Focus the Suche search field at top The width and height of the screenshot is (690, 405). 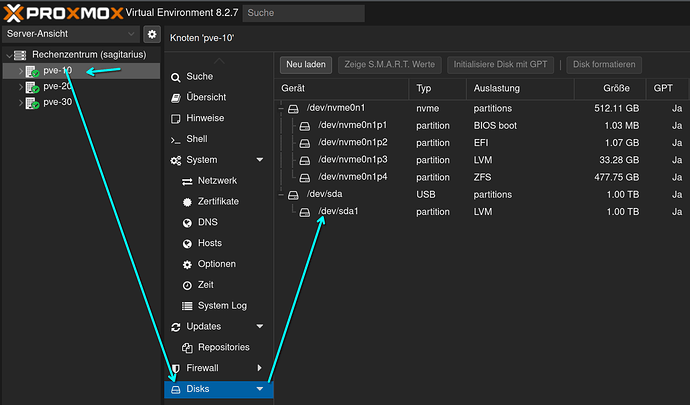click(304, 13)
